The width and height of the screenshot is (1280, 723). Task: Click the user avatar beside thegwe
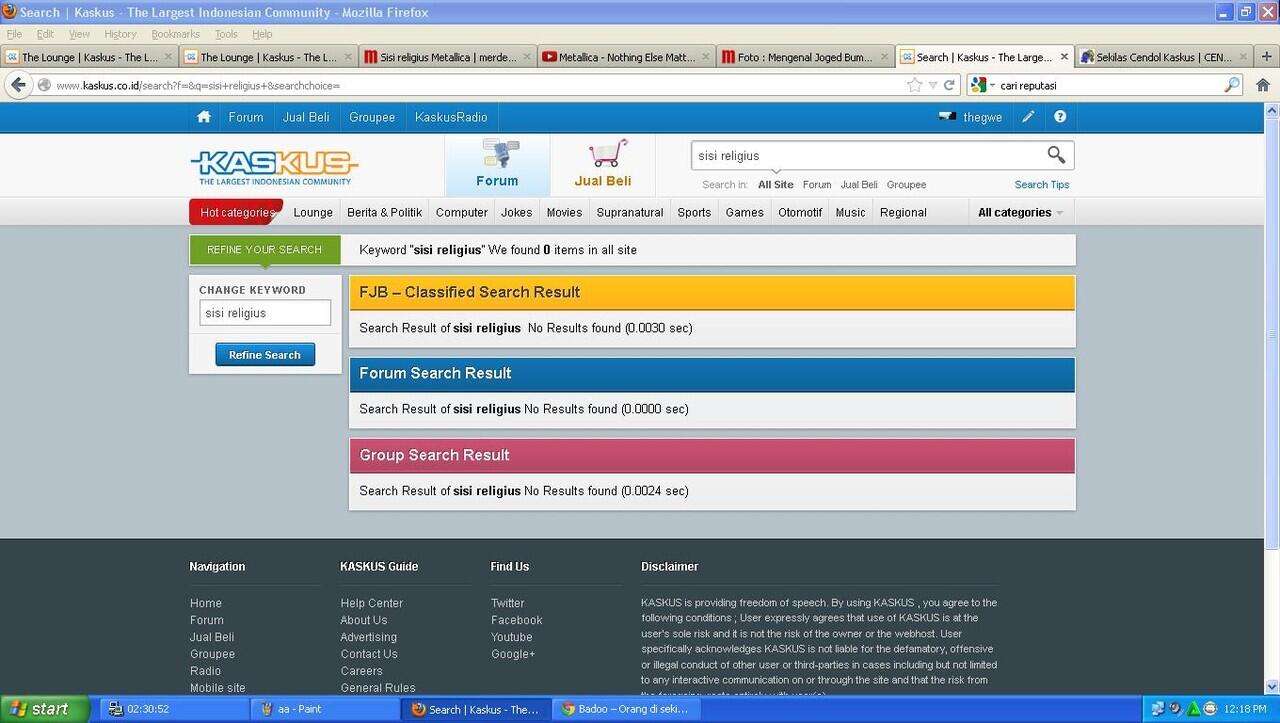(x=947, y=117)
